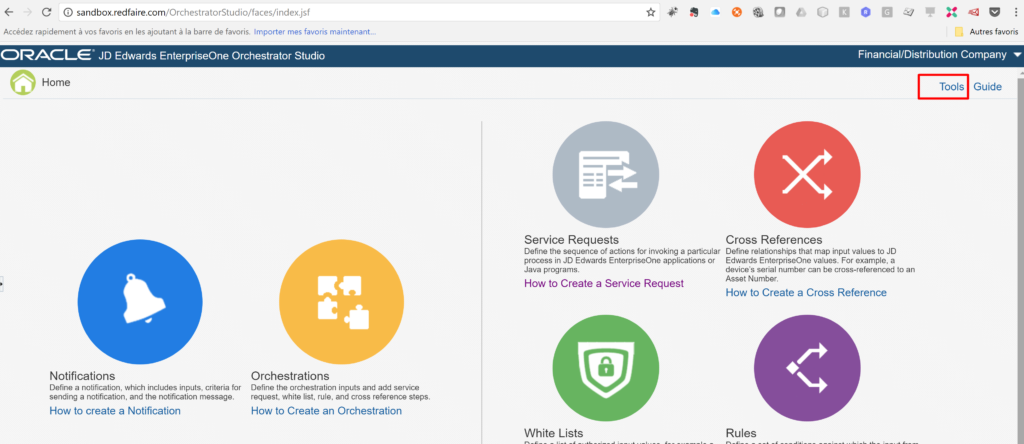The height and width of the screenshot is (444, 1024).
Task: Open the green White Lists shield icon
Action: click(x=606, y=368)
